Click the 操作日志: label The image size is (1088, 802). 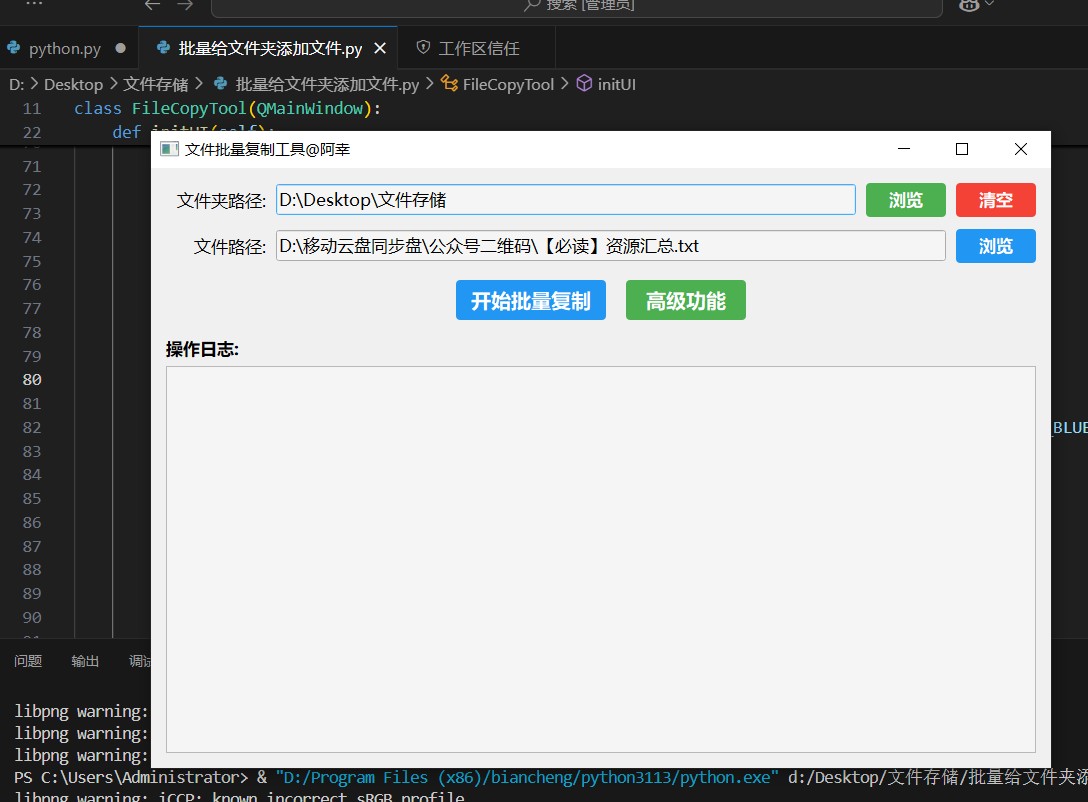pos(202,349)
